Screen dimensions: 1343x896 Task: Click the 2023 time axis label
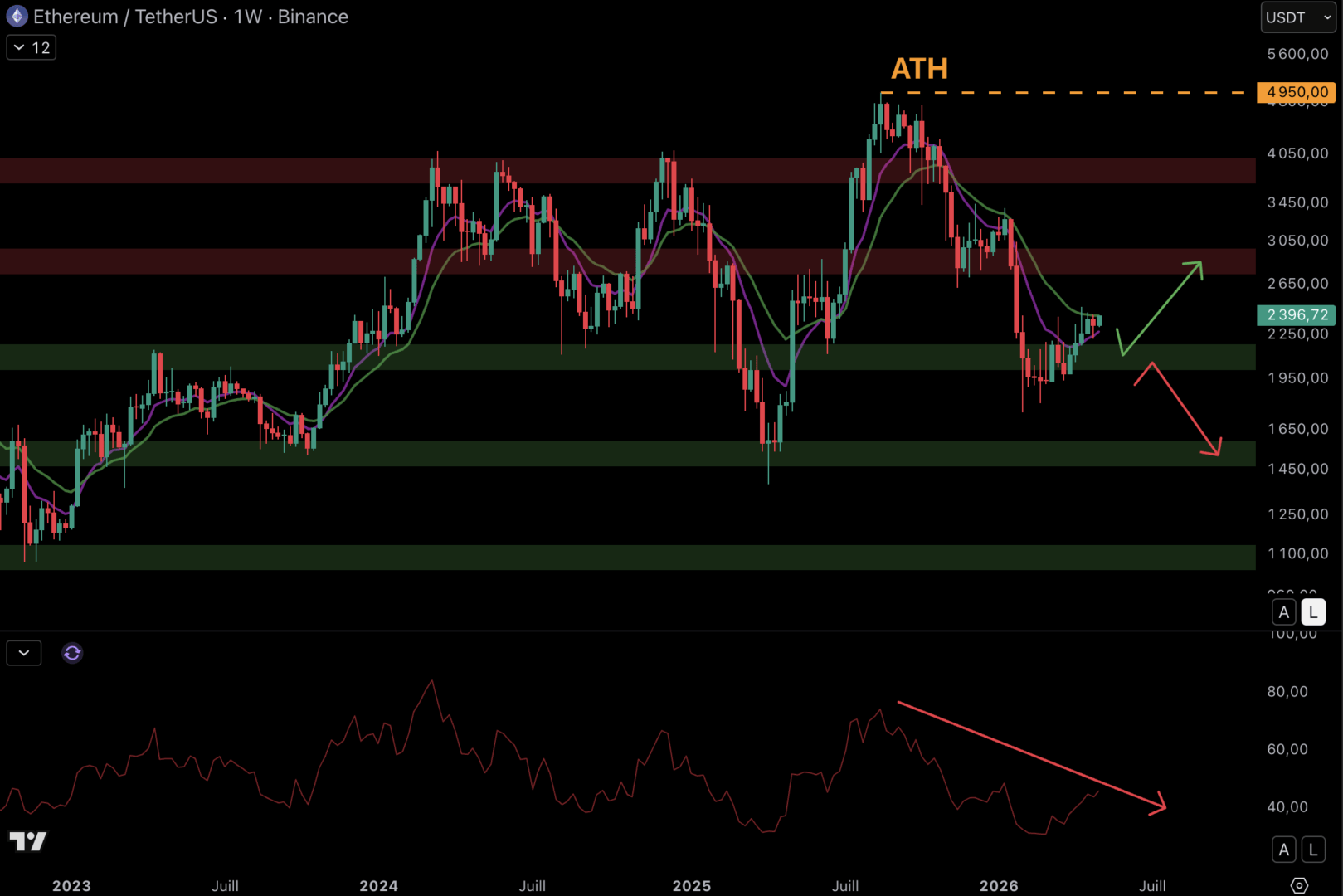71,885
